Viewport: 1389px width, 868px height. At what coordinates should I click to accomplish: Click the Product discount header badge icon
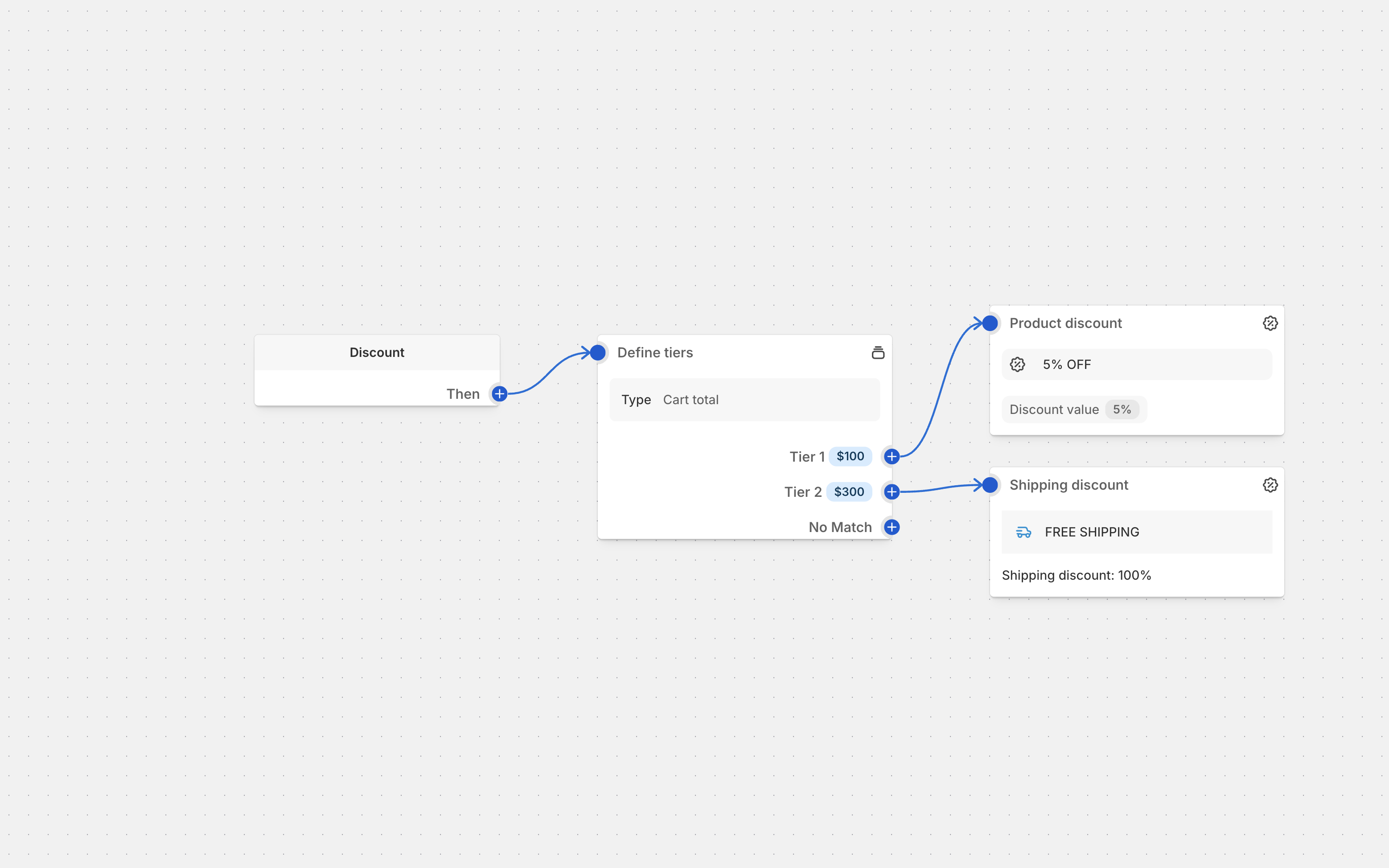click(1270, 323)
